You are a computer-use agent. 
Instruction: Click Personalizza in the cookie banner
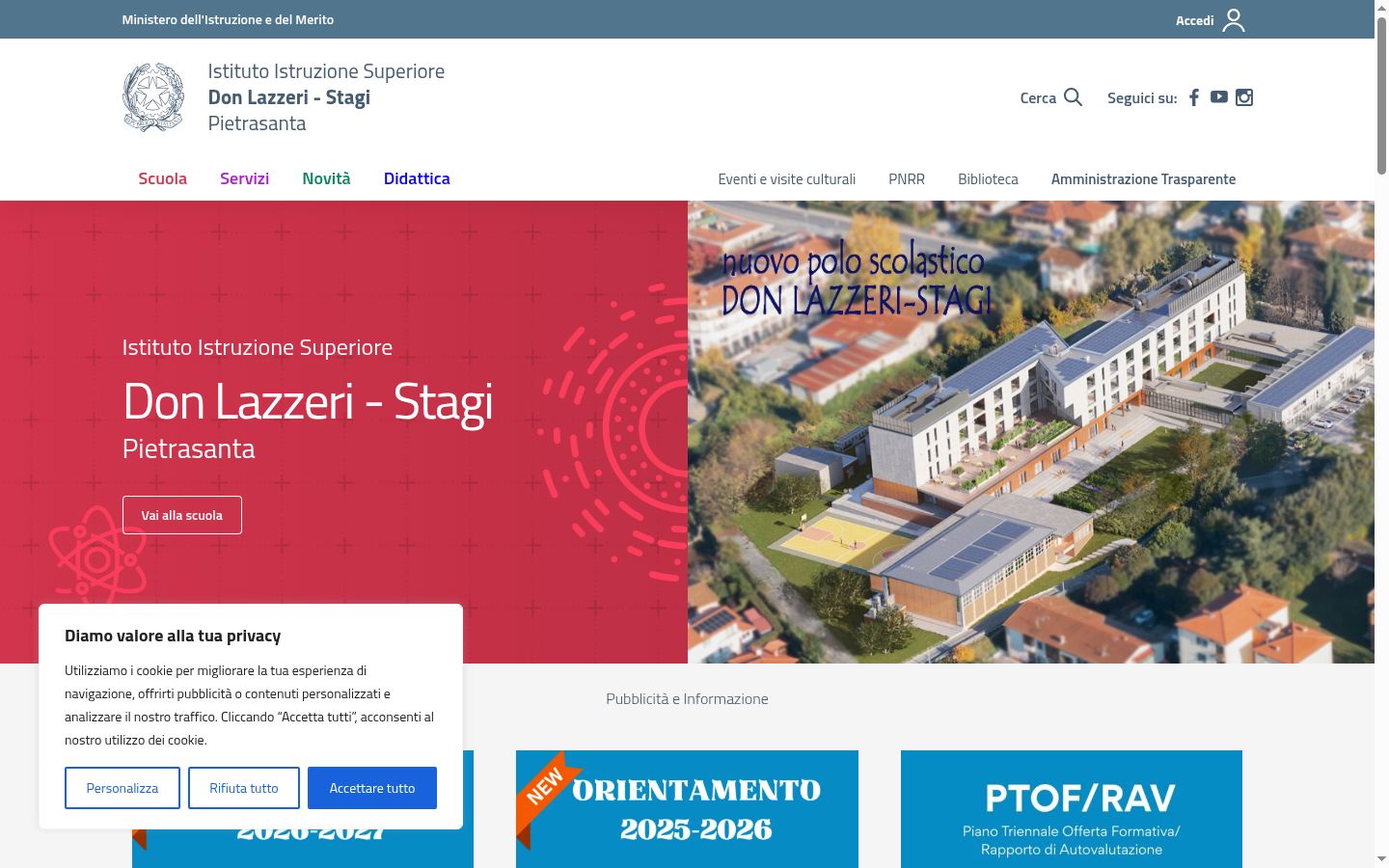(123, 788)
